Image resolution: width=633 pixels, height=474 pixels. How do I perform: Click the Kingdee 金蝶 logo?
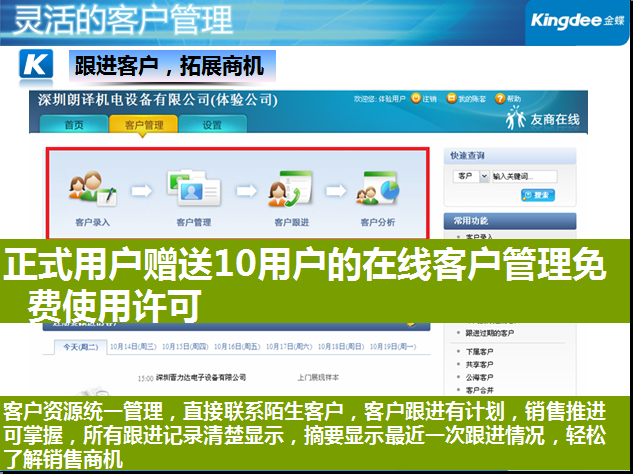577,20
